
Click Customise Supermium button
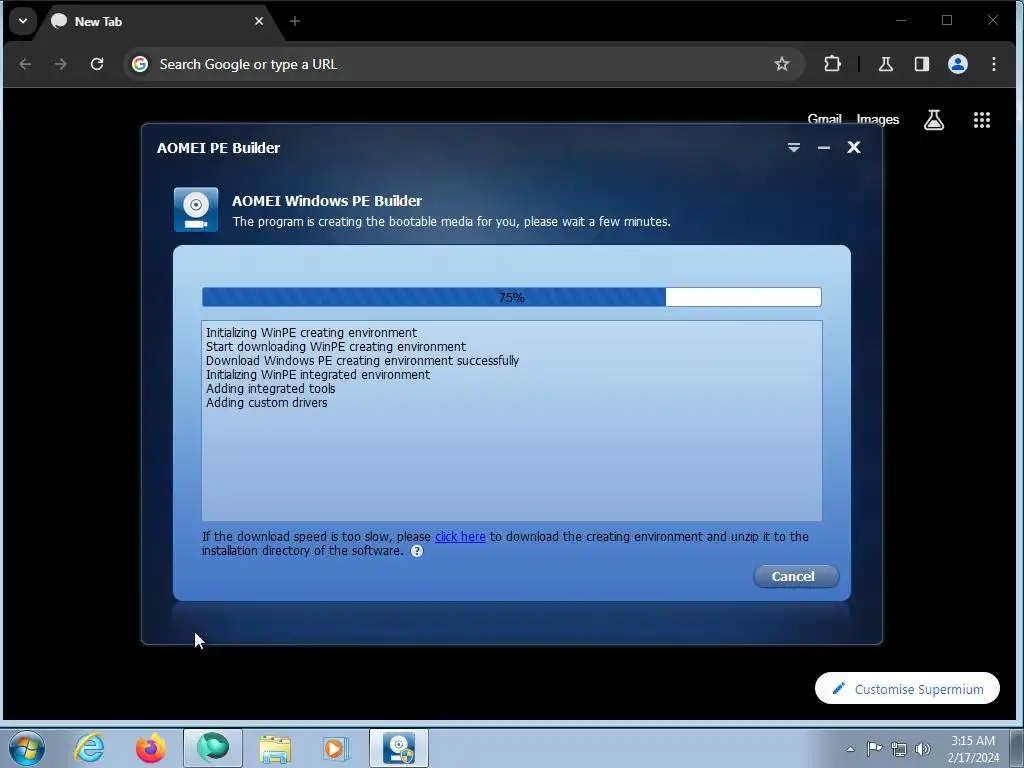(907, 688)
